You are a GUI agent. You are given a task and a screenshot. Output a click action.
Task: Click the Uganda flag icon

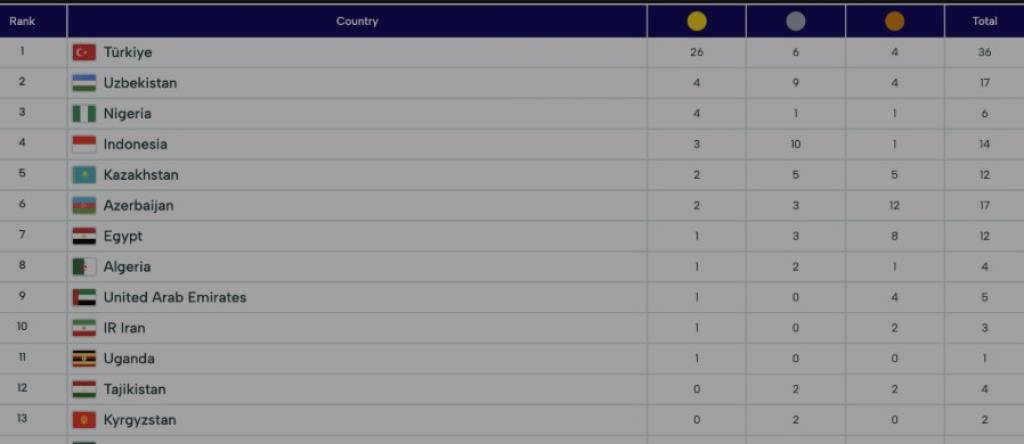[x=84, y=359]
